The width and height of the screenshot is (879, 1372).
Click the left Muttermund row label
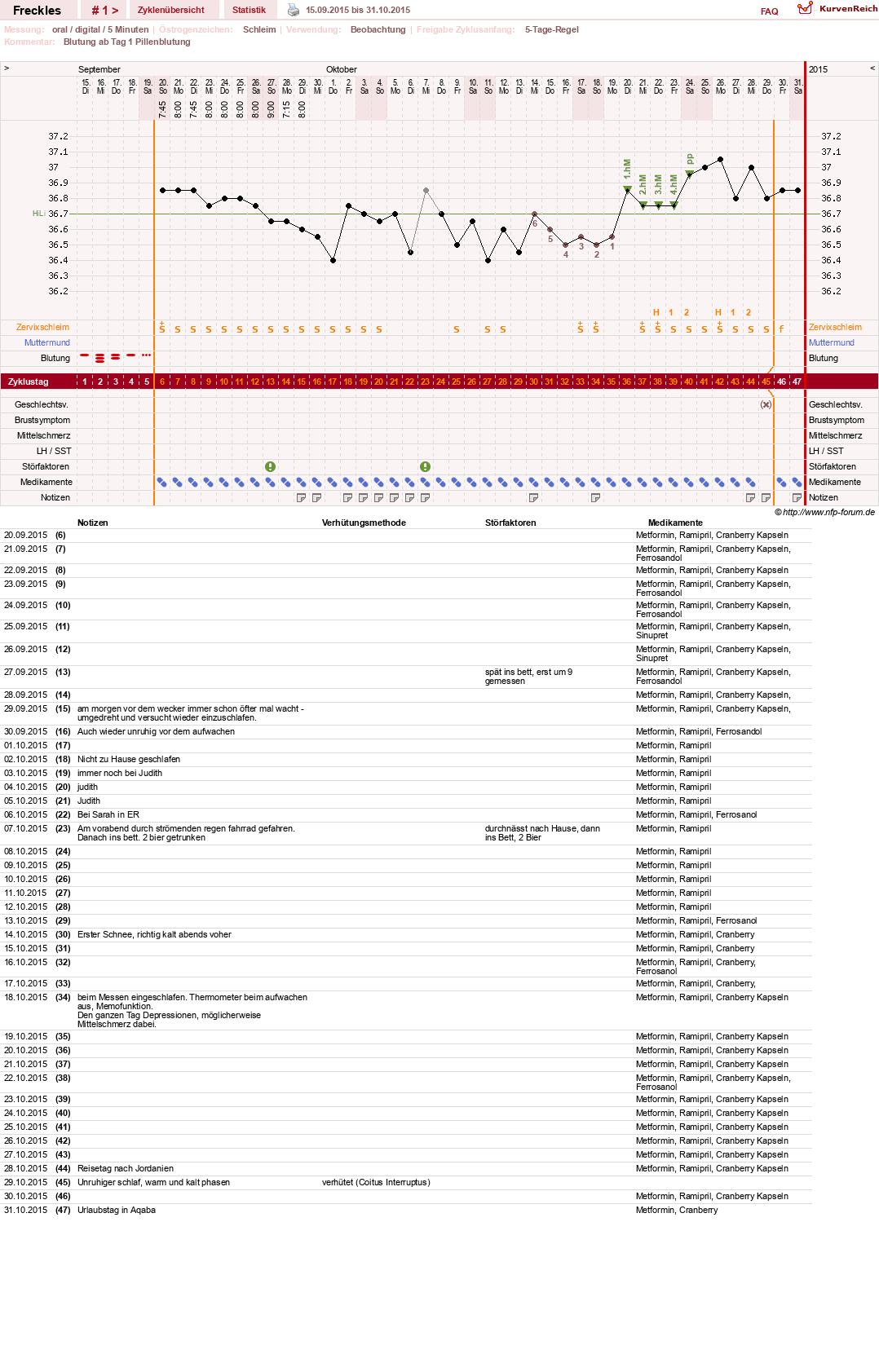point(46,342)
